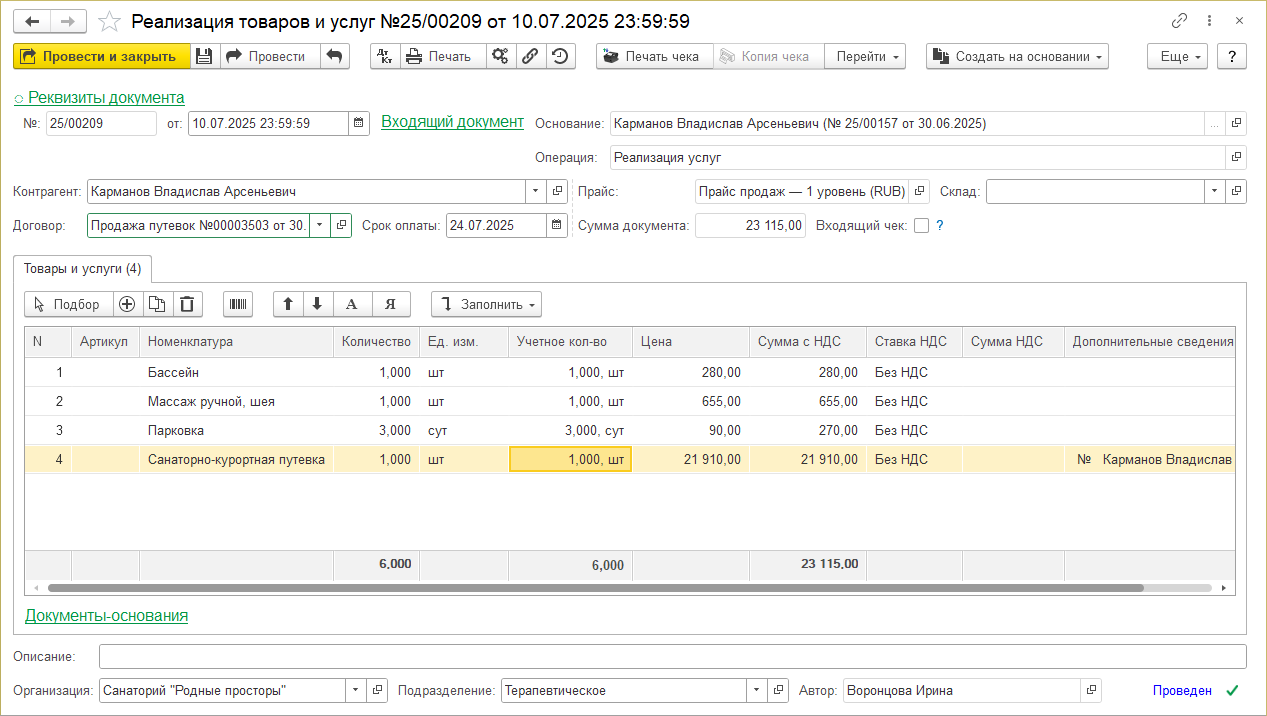
Task: Add a new row with plus icon
Action: tap(127, 304)
